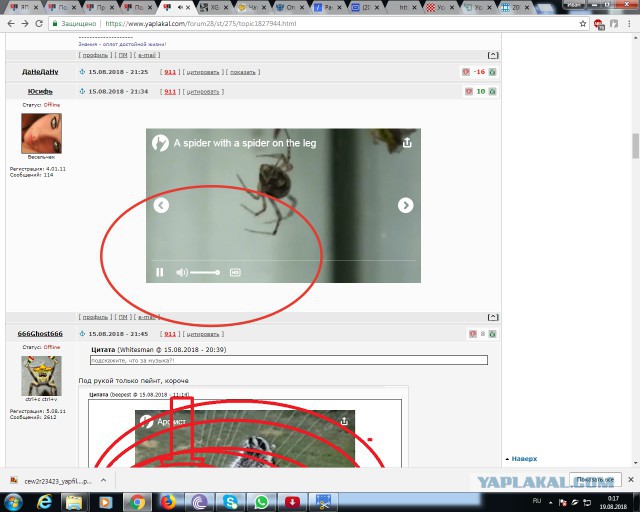This screenshot has width=640, height=512.
Task: Open the title 'A spider with a spider on the leg'
Action: click(x=245, y=143)
